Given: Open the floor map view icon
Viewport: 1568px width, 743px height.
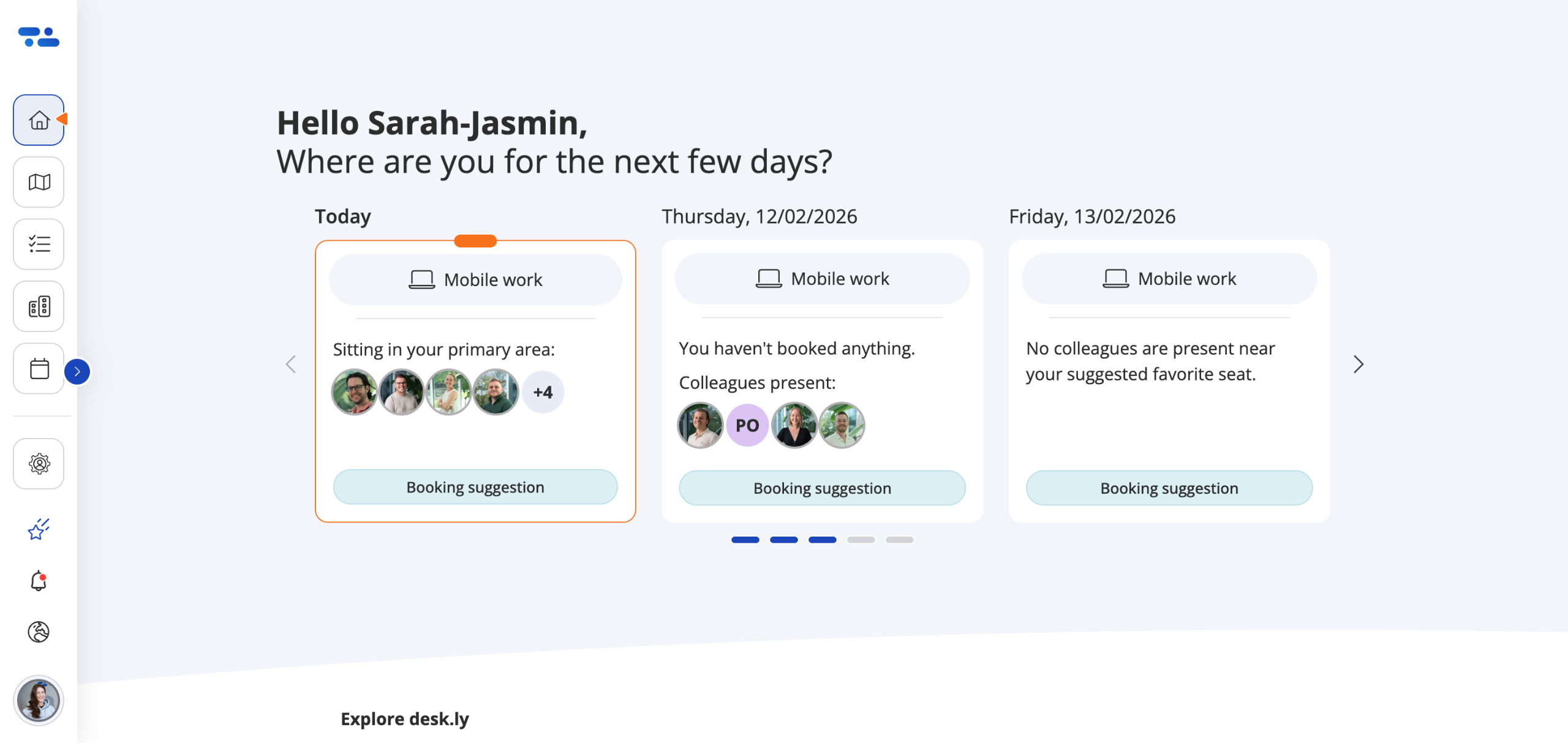Looking at the screenshot, I should tap(39, 182).
